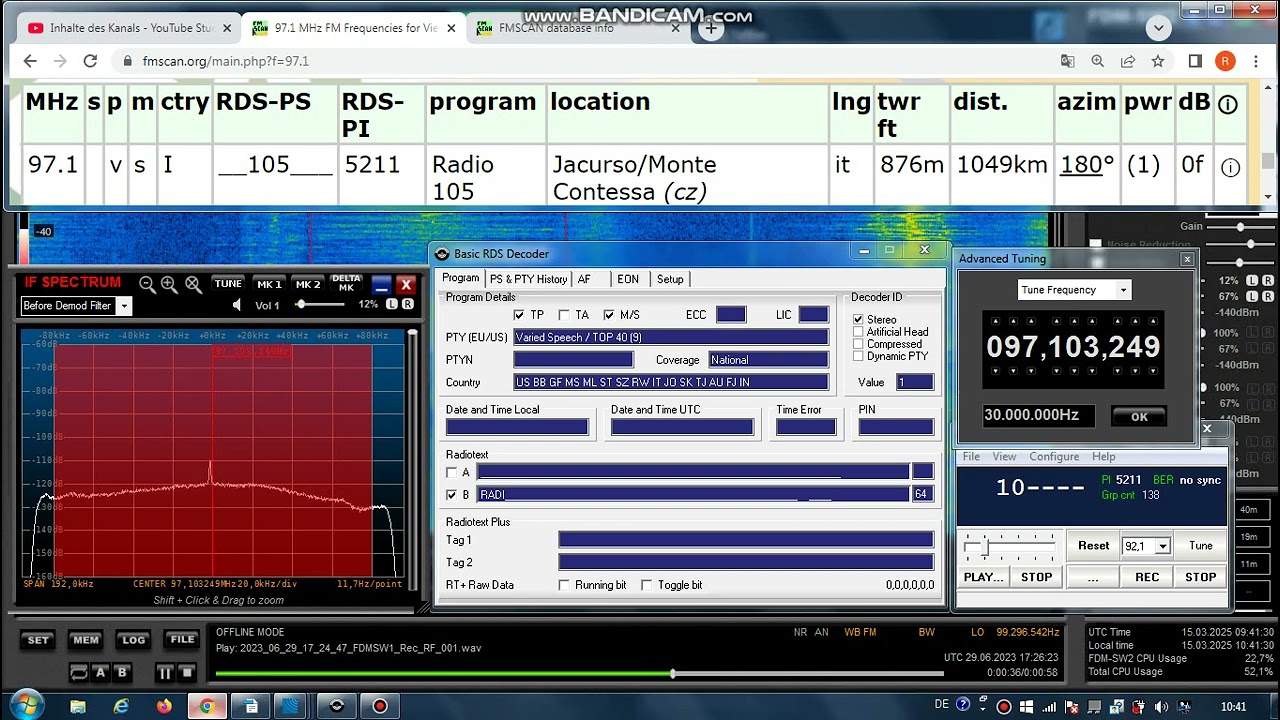Adjust the Vol 1 slider

point(320,305)
